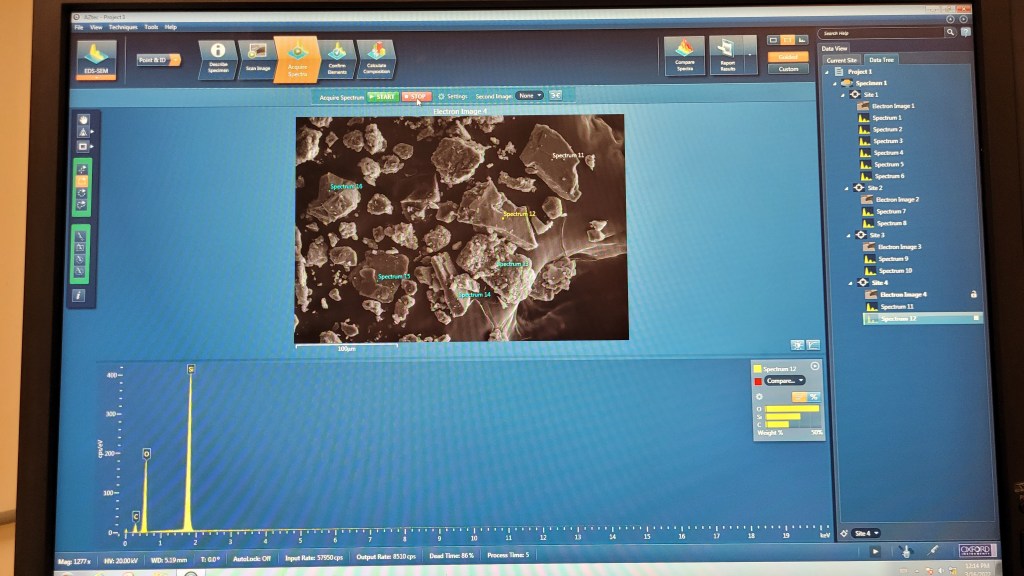Click the Compare Spectra icon
Viewport: 1024px width, 576px height.
685,56
